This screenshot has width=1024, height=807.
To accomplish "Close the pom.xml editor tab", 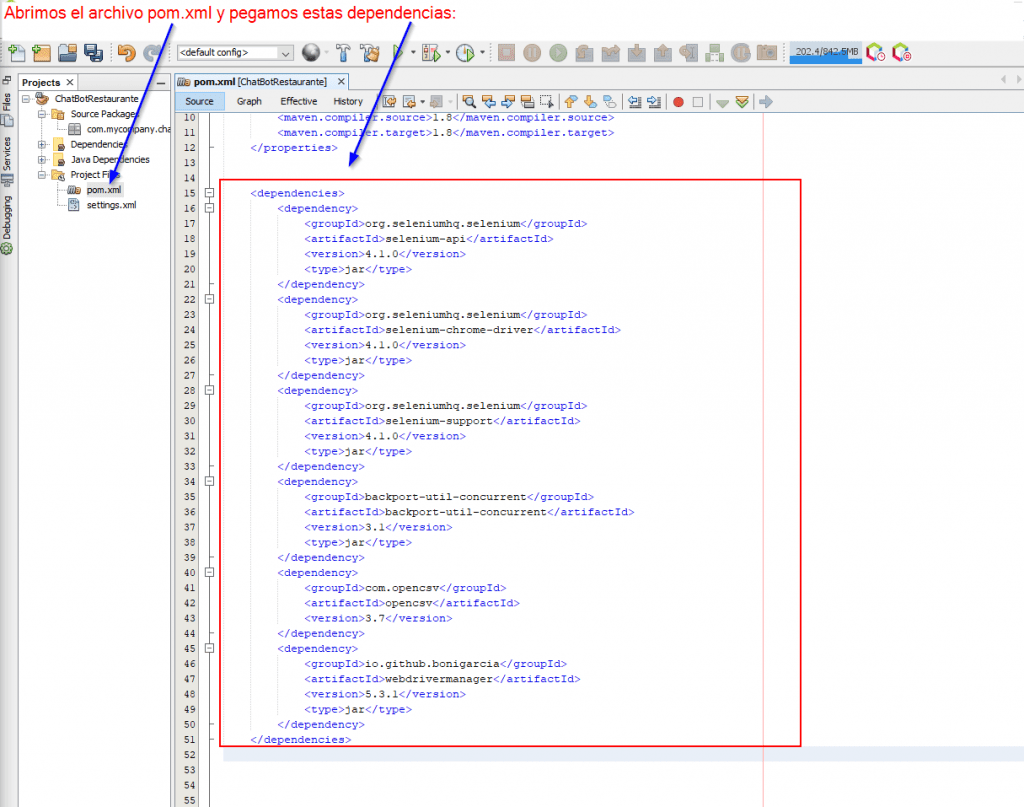I will [341, 82].
